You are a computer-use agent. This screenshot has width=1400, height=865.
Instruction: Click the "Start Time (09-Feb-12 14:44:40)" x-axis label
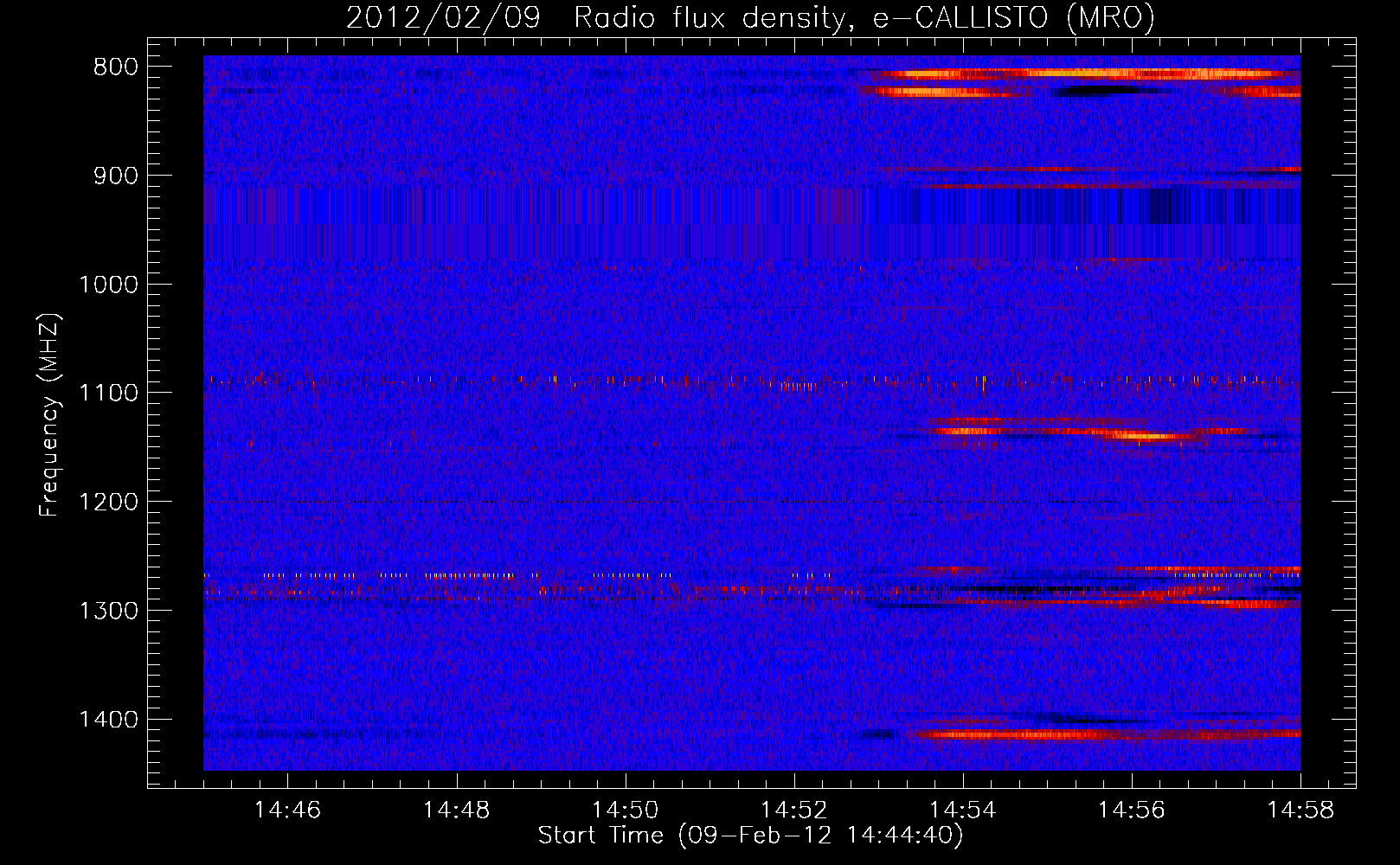pos(750,836)
